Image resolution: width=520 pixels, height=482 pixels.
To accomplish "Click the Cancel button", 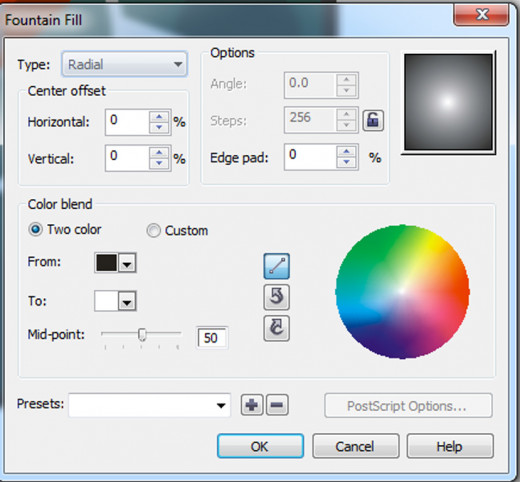I will pos(355,446).
